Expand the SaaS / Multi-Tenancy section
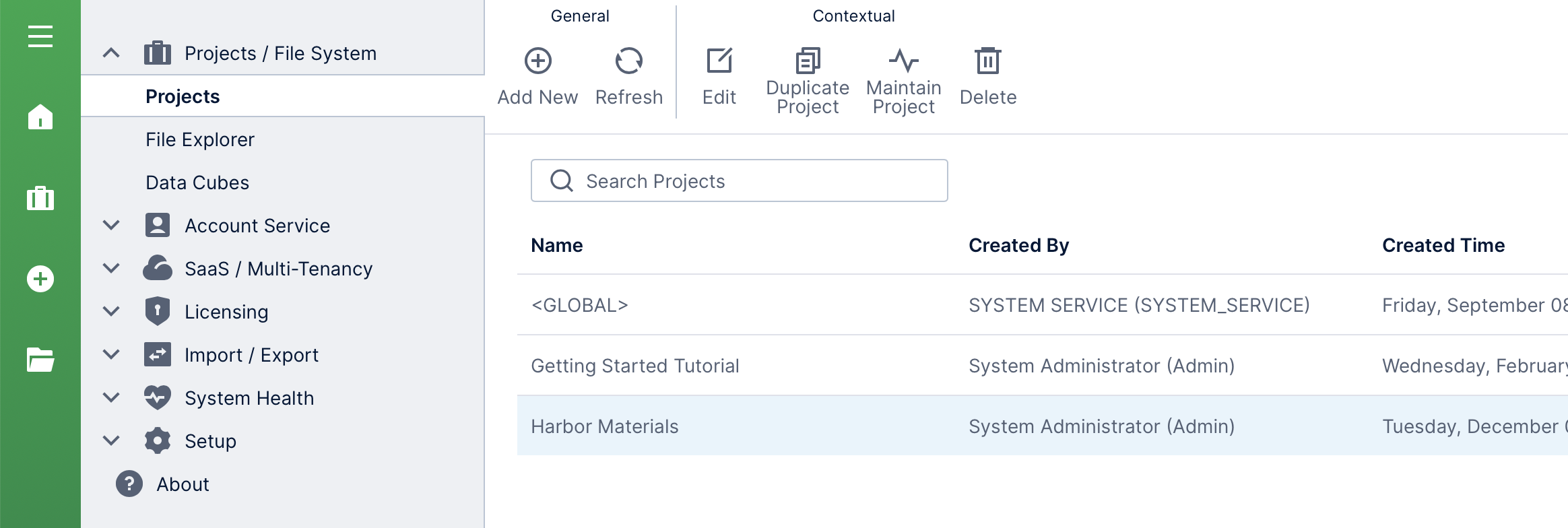This screenshot has height=528, width=1568. pos(111,269)
